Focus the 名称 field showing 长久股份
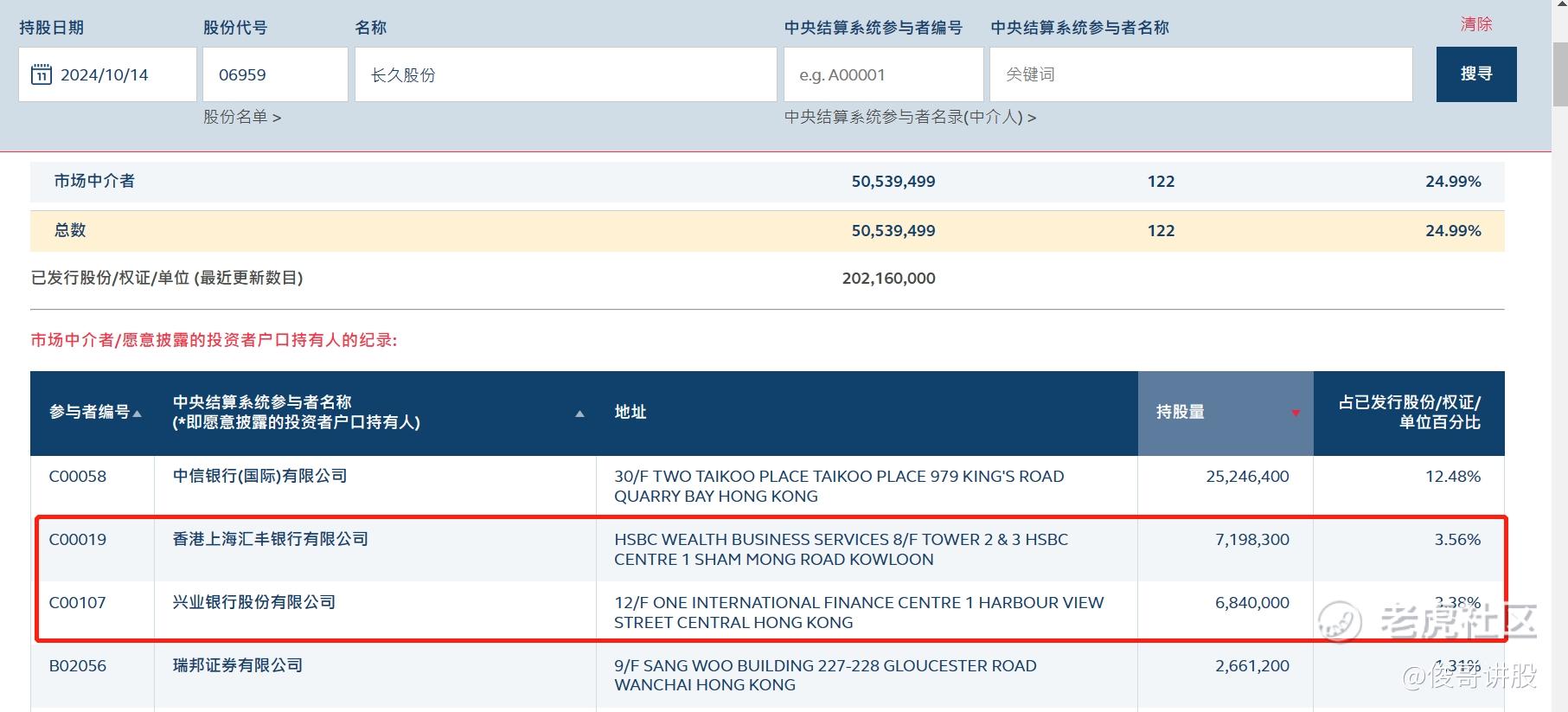This screenshot has height=712, width=1568. (x=566, y=74)
